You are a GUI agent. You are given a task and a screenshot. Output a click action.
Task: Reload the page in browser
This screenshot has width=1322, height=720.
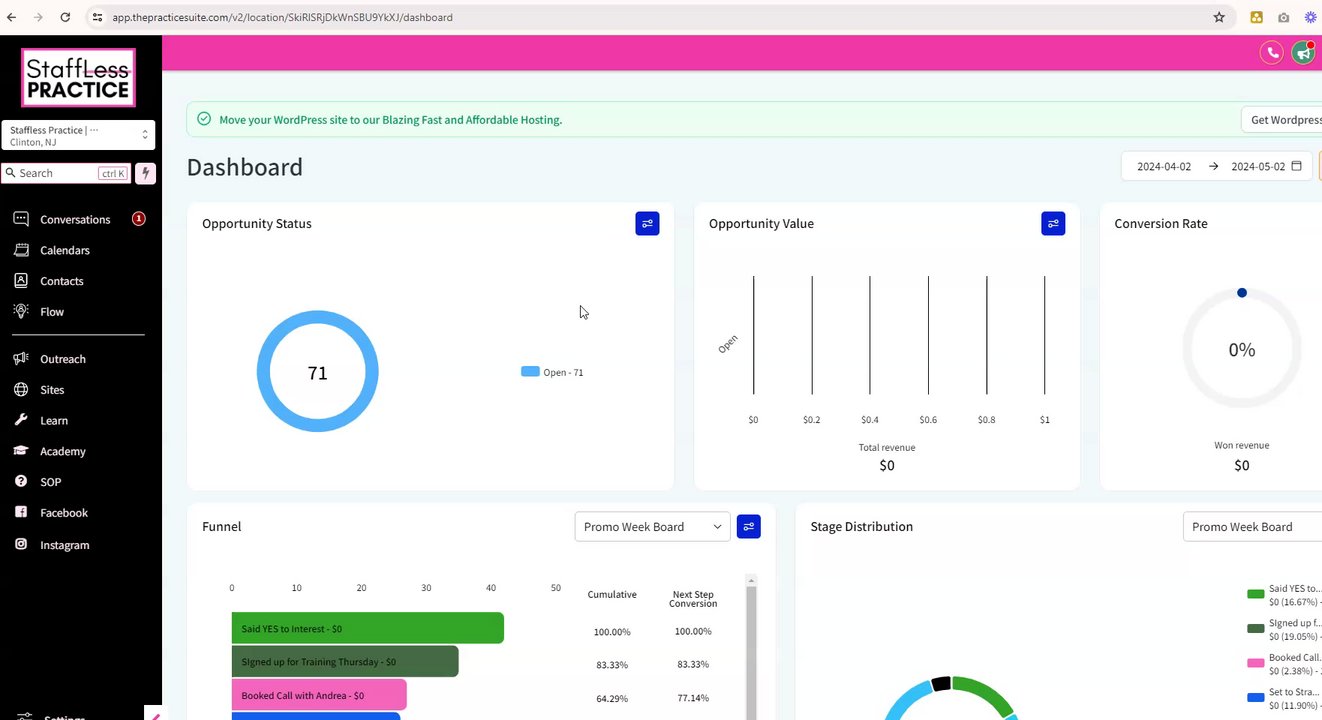(65, 17)
